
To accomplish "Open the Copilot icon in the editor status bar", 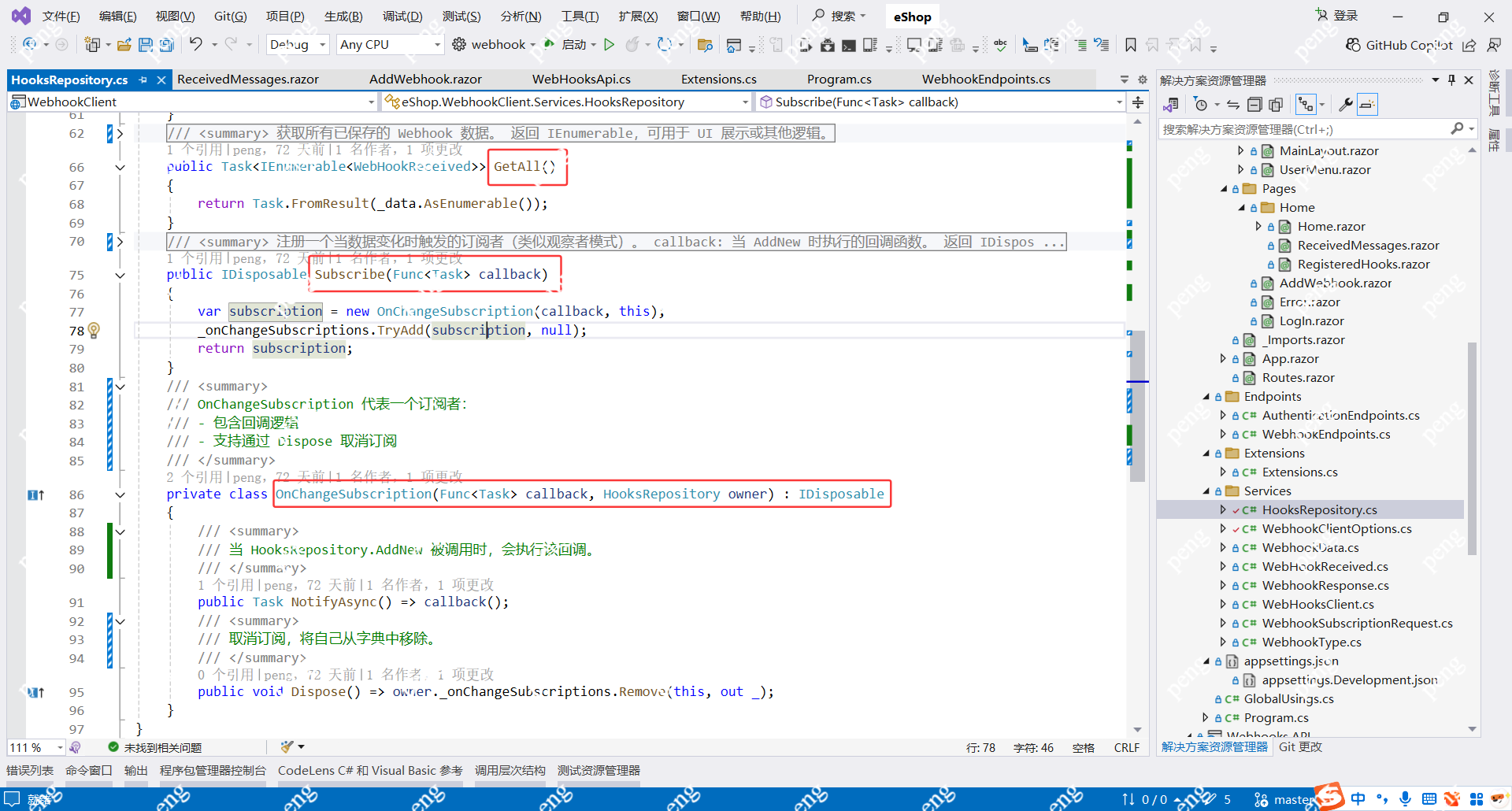I will point(75,747).
